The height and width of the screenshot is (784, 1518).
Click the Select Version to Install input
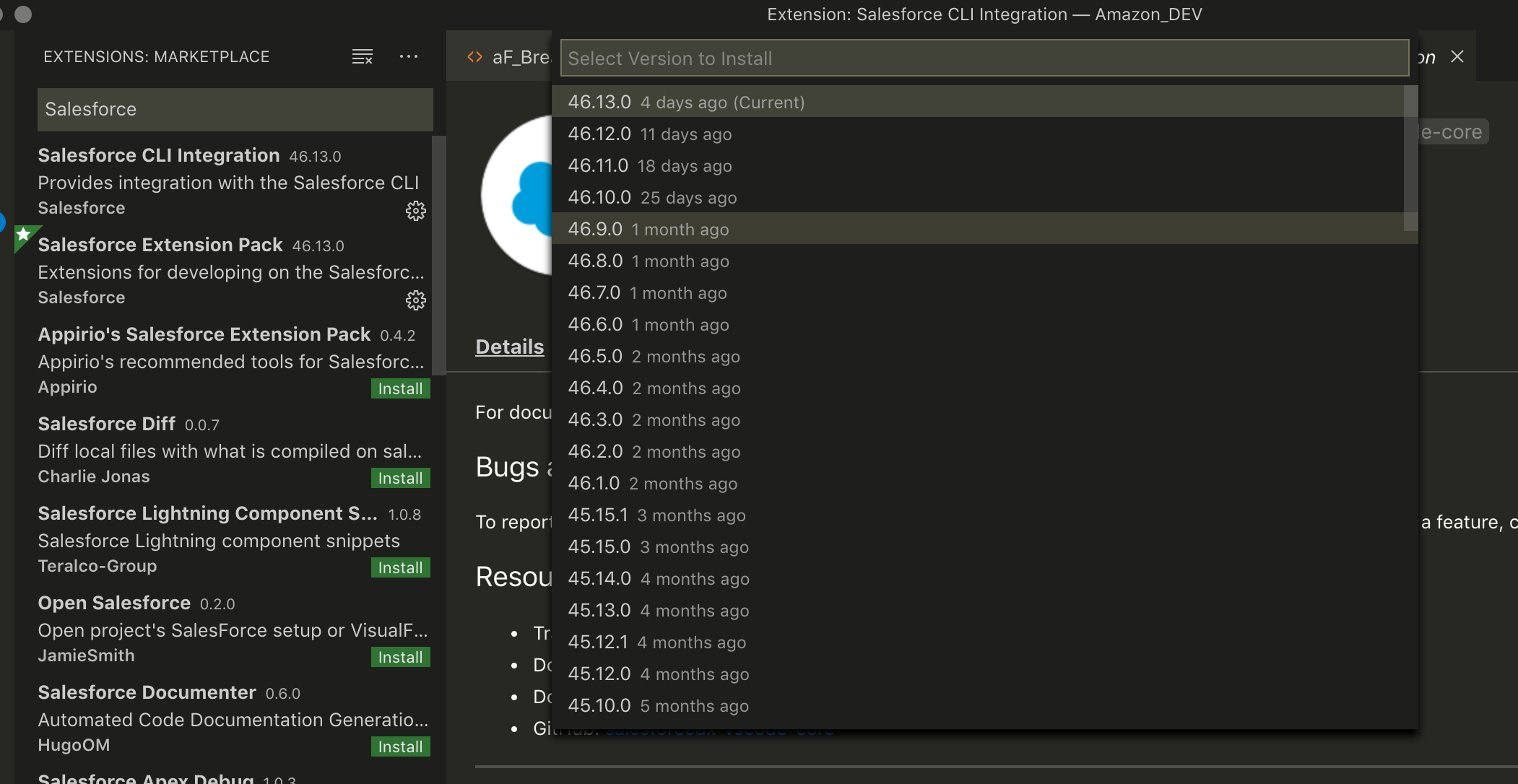pos(984,58)
